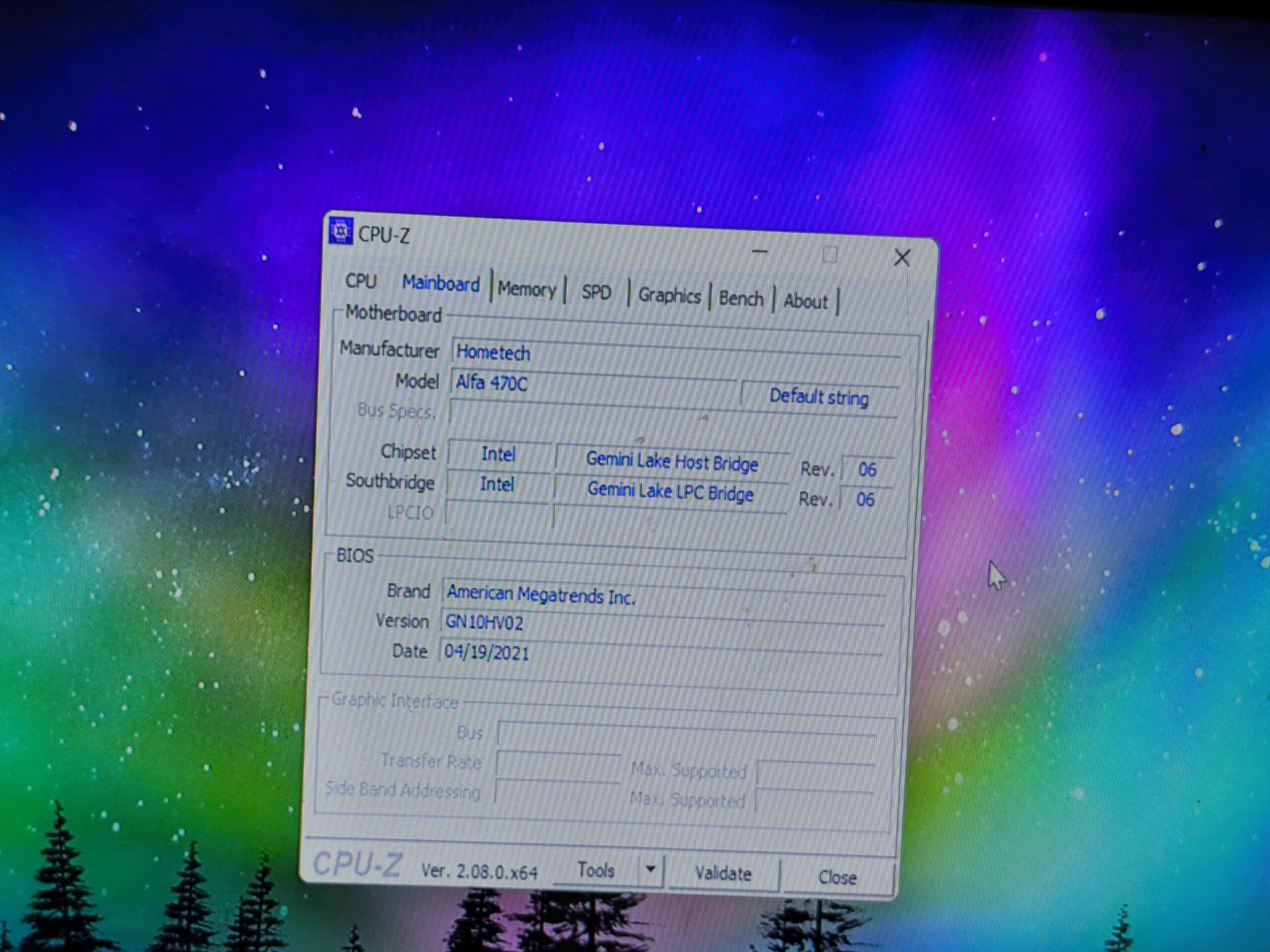Go to the SPD tab
The width and height of the screenshot is (1270, 952).
pos(596,293)
